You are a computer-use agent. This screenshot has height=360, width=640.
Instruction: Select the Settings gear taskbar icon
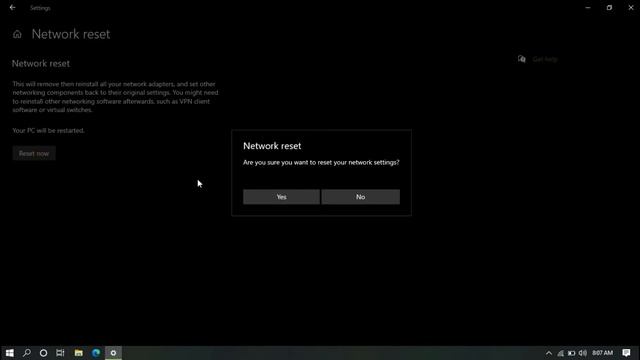pos(113,353)
